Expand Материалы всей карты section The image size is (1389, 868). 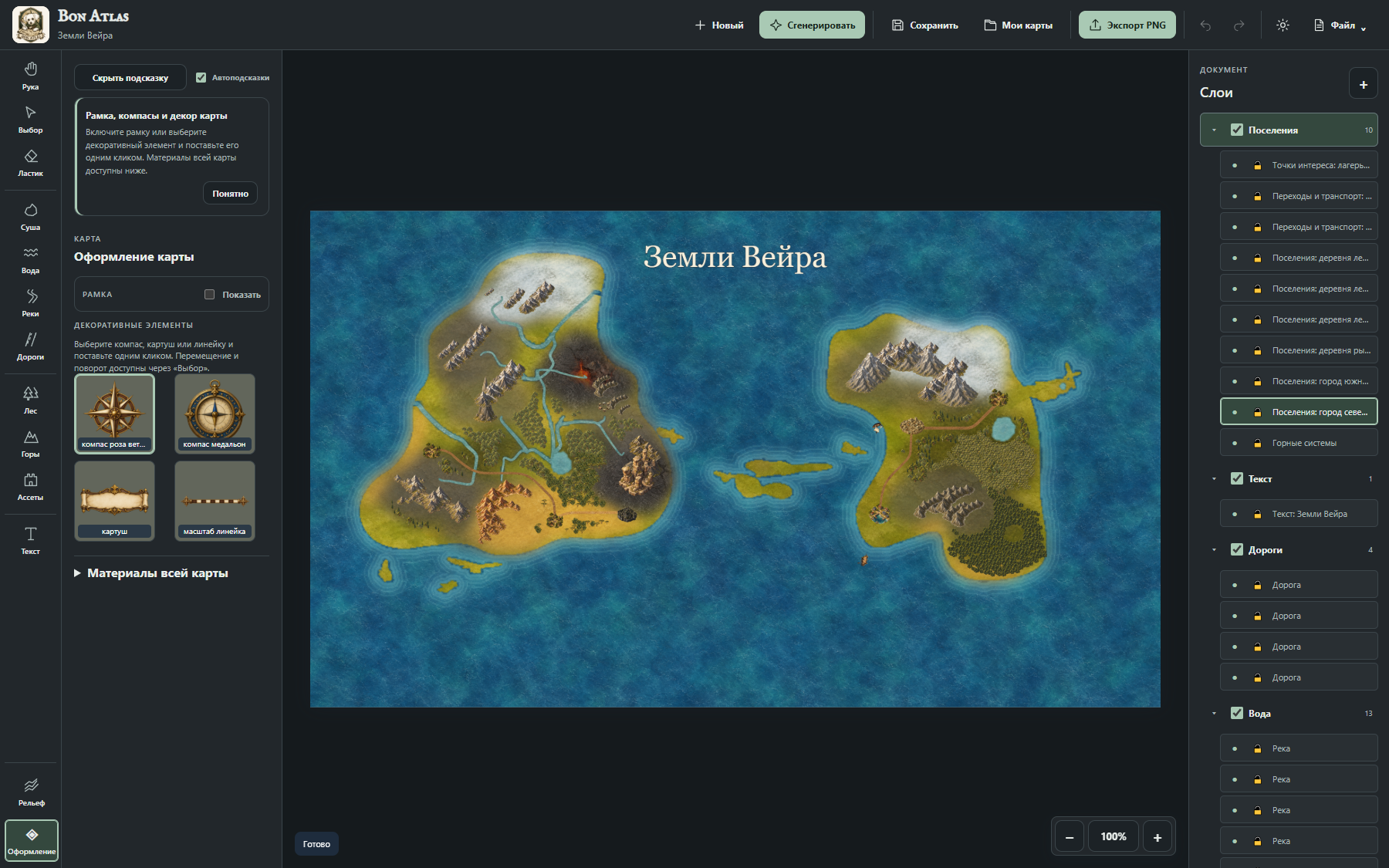tap(151, 572)
